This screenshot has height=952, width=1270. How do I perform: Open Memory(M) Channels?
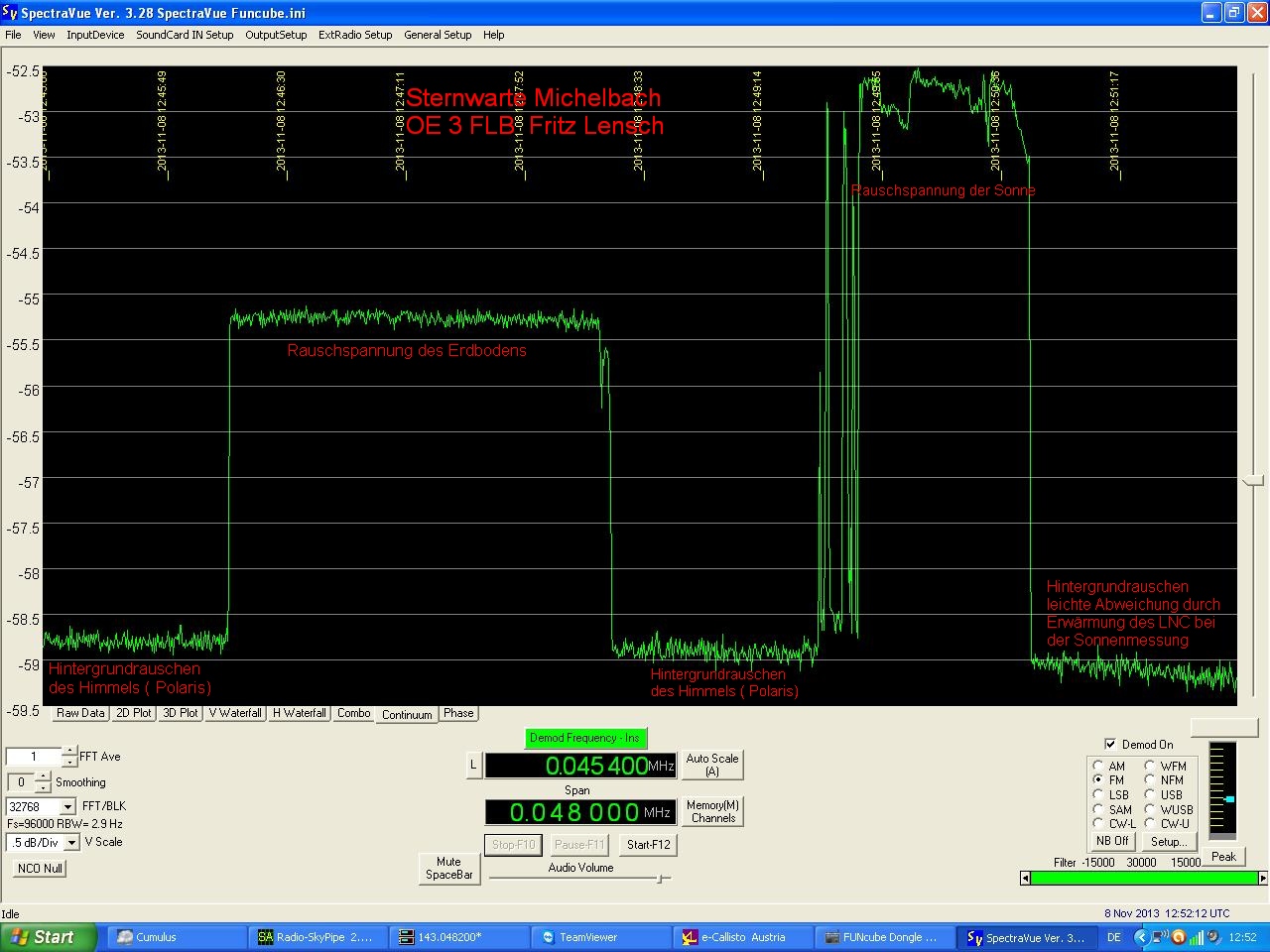point(713,811)
